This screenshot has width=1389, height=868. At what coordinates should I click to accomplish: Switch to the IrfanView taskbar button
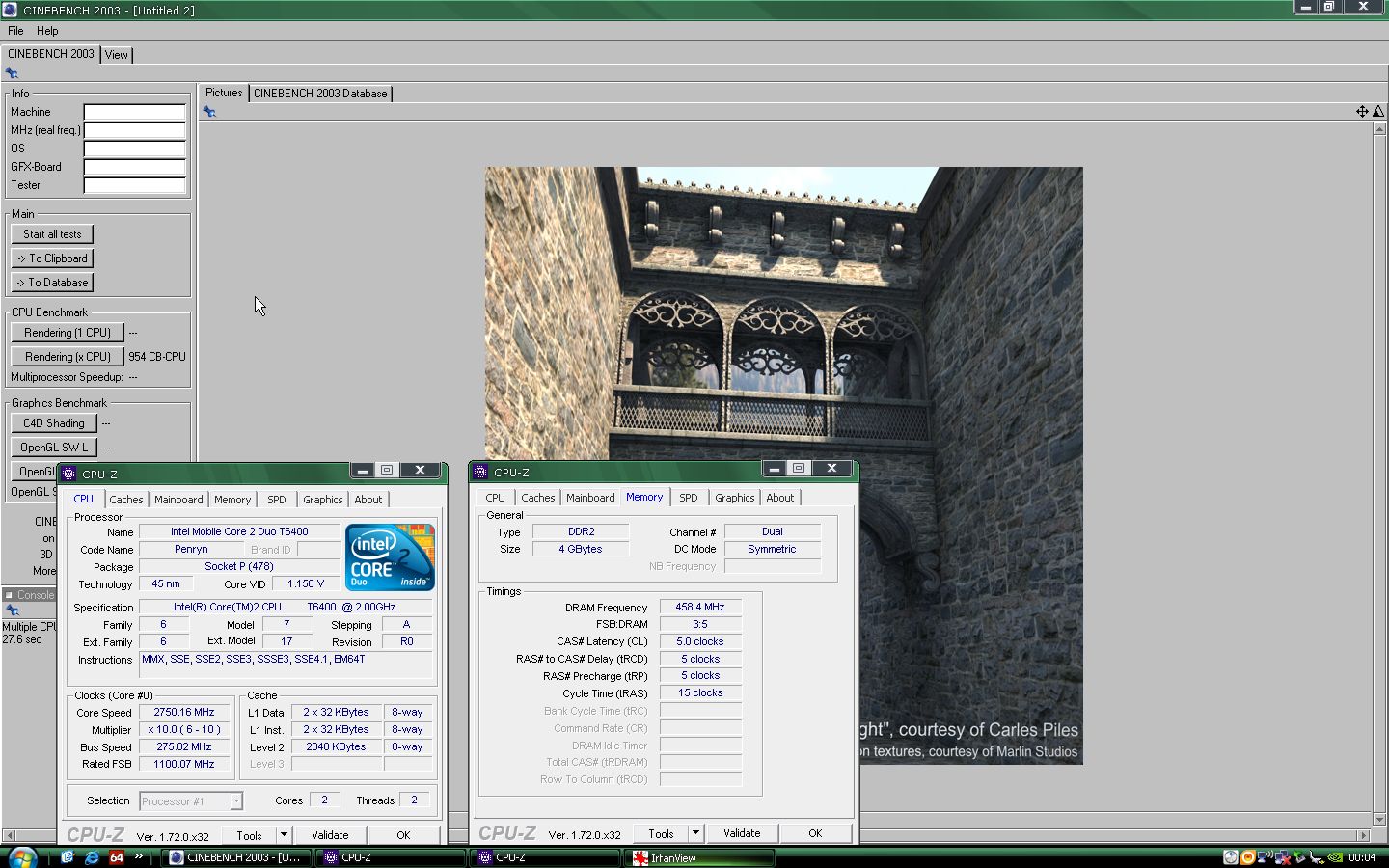pyautogui.click(x=701, y=857)
